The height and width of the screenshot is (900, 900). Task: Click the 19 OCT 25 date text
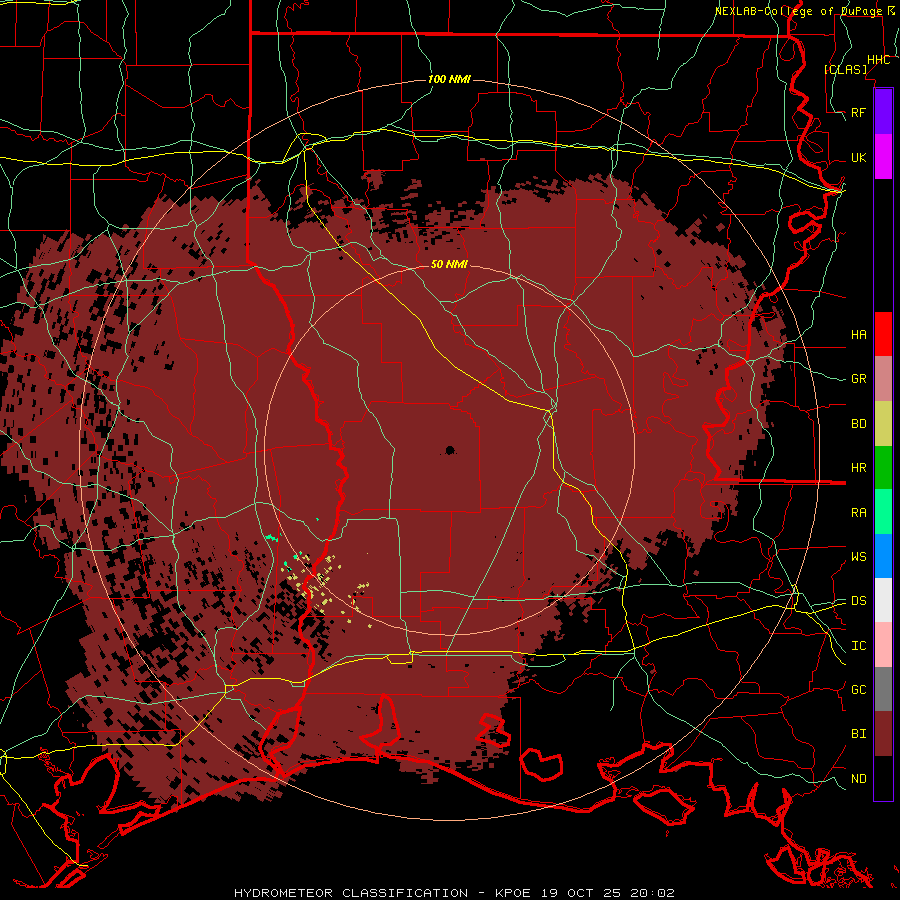582,893
